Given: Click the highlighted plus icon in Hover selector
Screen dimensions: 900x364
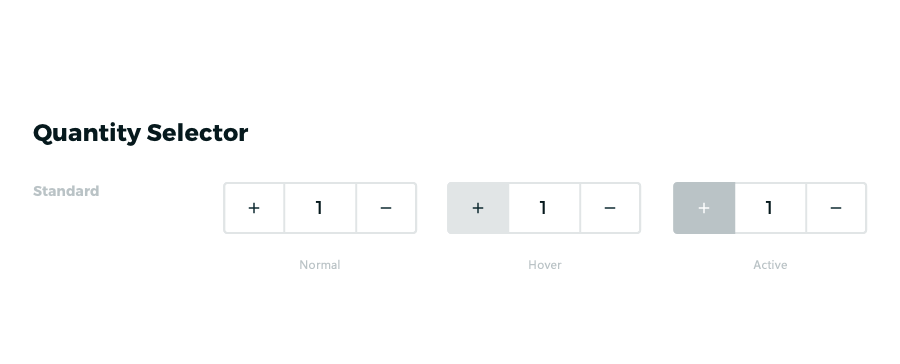Looking at the screenshot, I should point(478,208).
